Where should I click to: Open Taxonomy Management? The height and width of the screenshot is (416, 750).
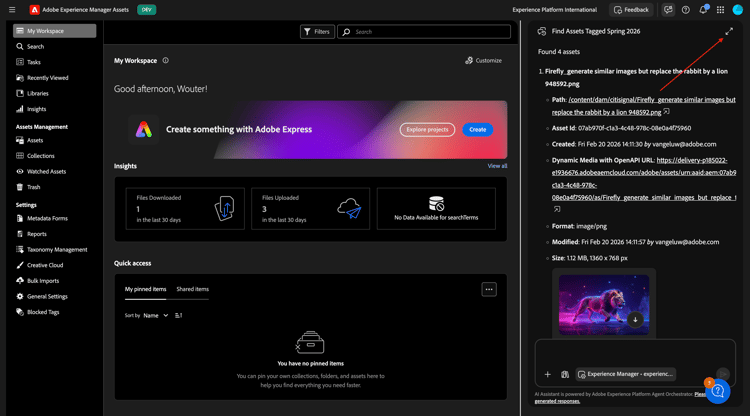tap(52, 250)
